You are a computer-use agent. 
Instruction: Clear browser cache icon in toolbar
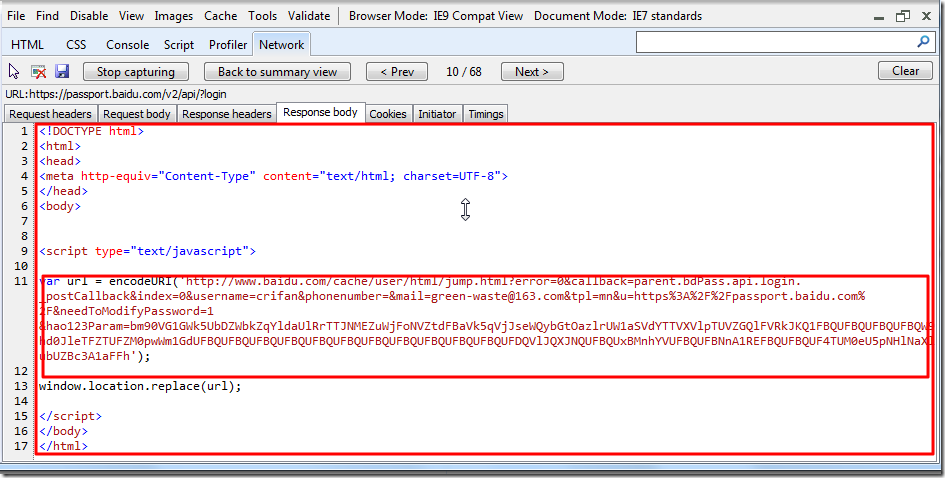tap(39, 72)
